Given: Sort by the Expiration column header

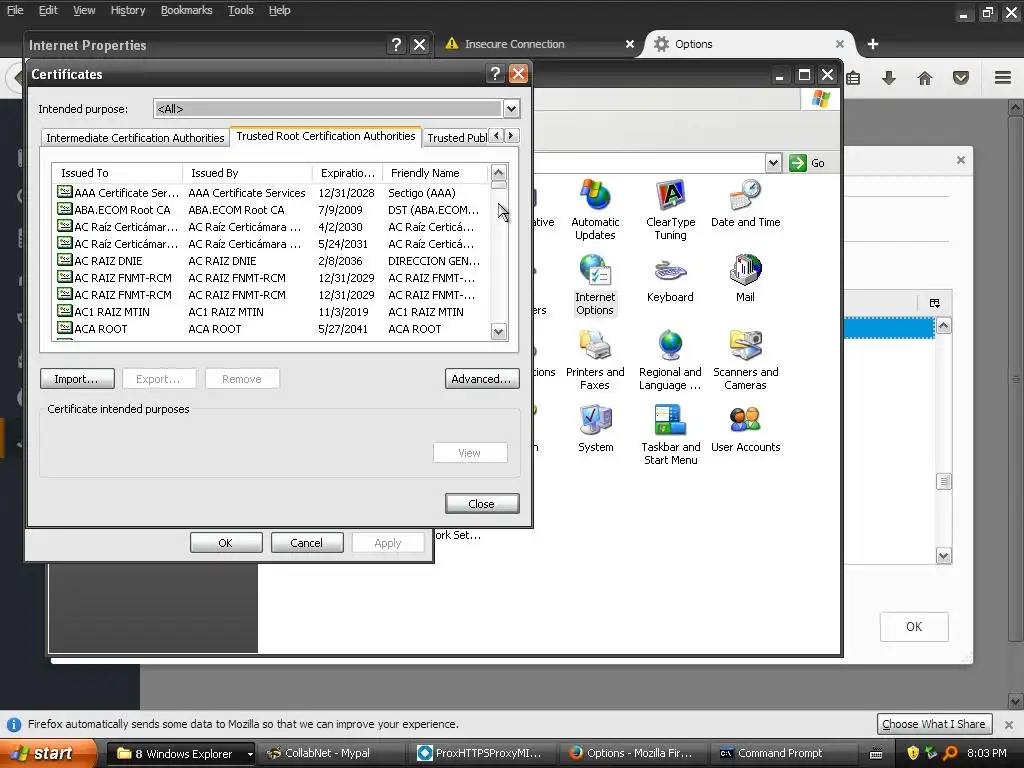Looking at the screenshot, I should pyautogui.click(x=347, y=173).
